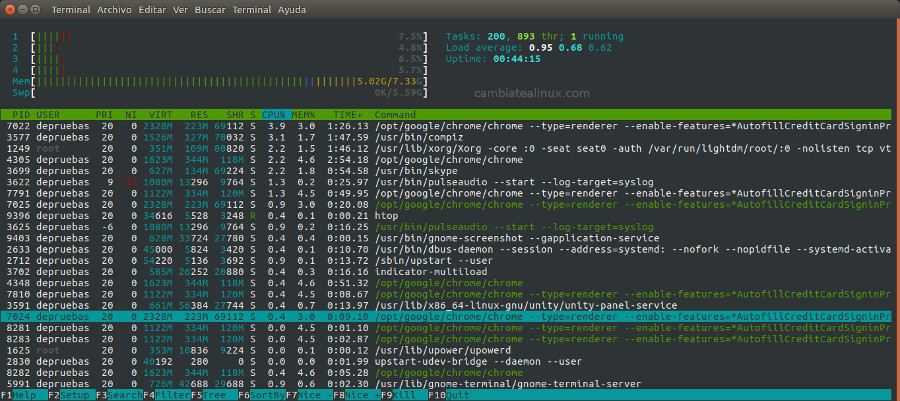
Task: Select pulseaudio row with PID 3622
Action: [x=445, y=182]
